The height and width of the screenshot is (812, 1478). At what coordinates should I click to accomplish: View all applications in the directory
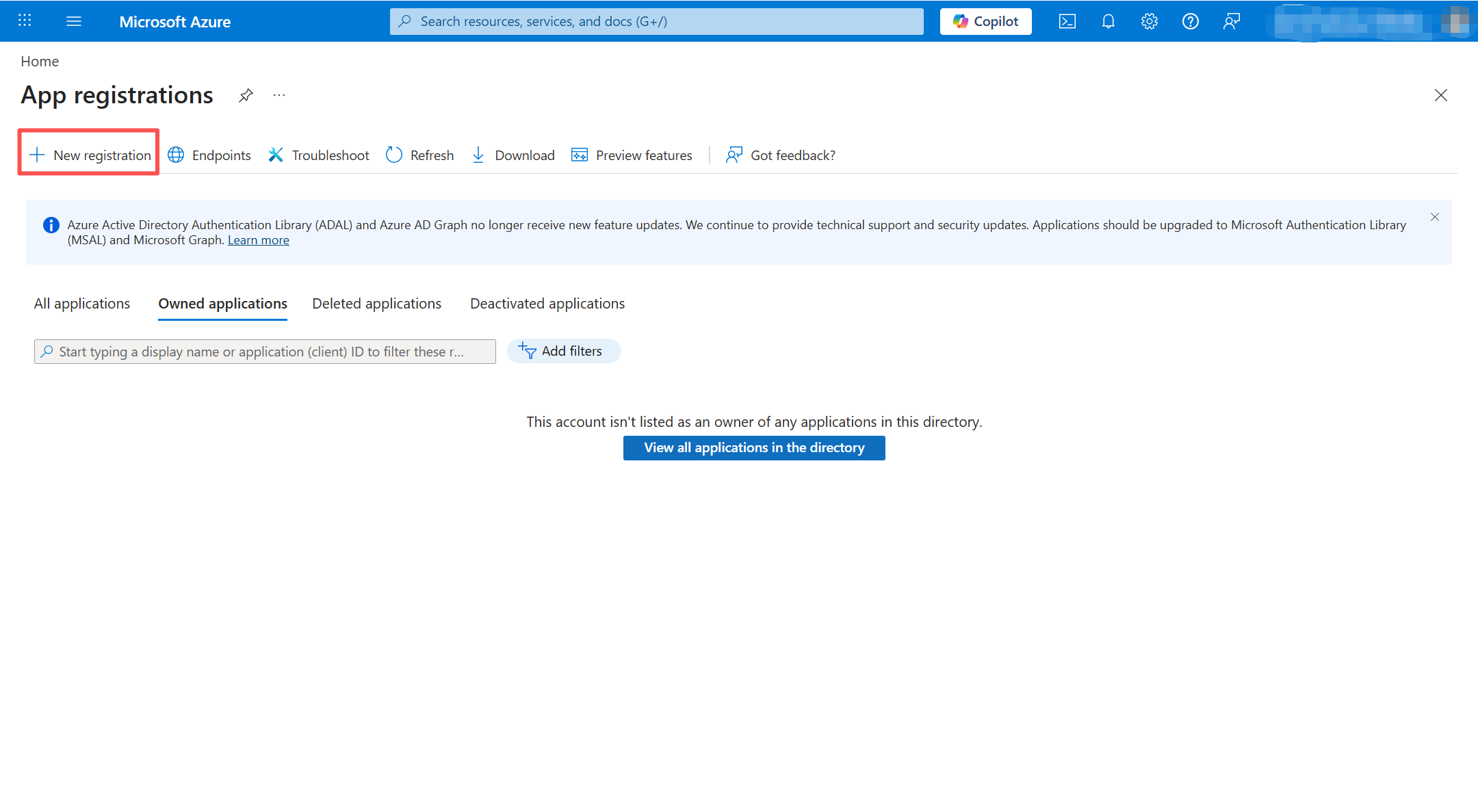pyautogui.click(x=754, y=448)
